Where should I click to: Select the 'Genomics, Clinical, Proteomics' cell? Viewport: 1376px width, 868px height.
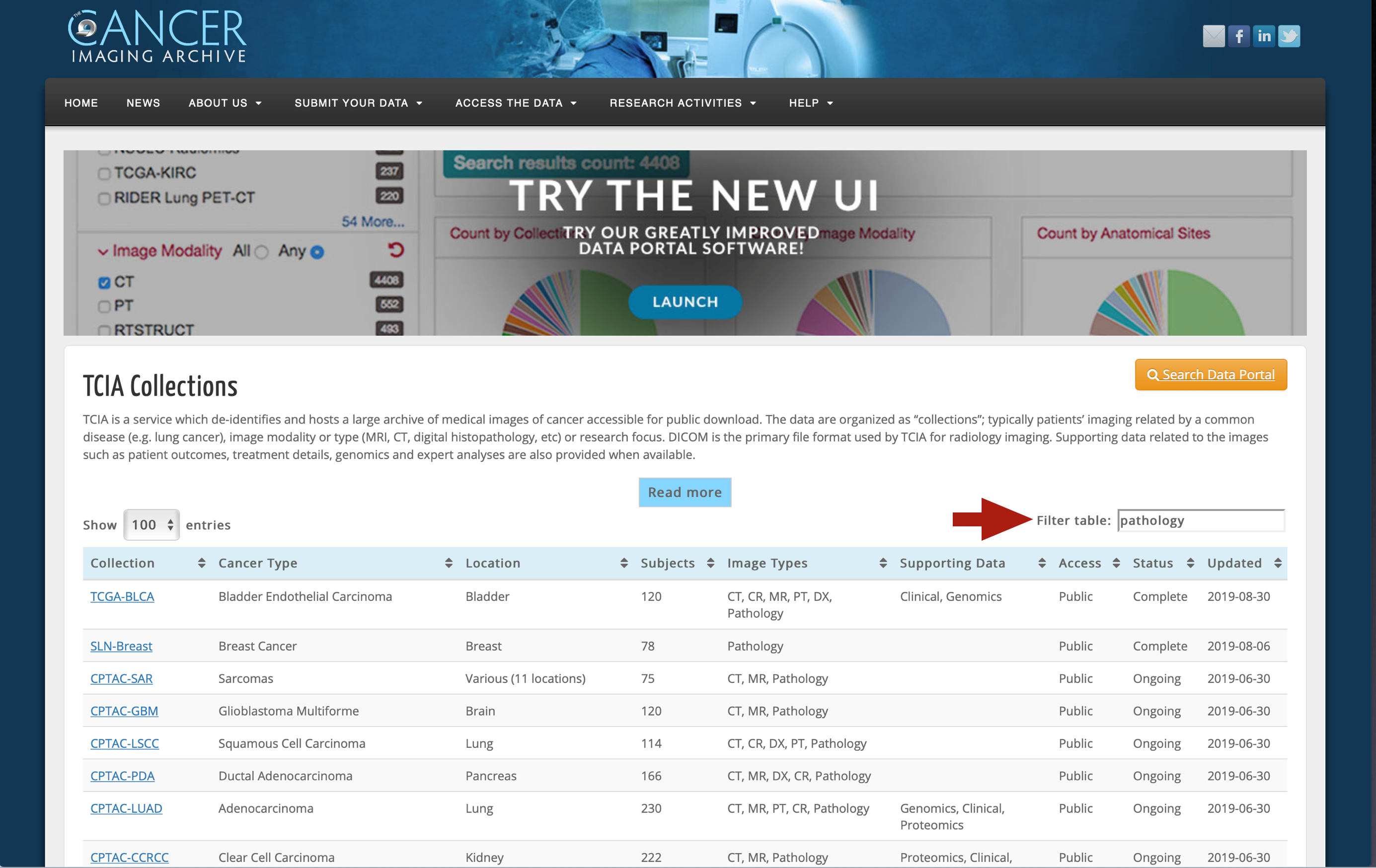point(952,816)
